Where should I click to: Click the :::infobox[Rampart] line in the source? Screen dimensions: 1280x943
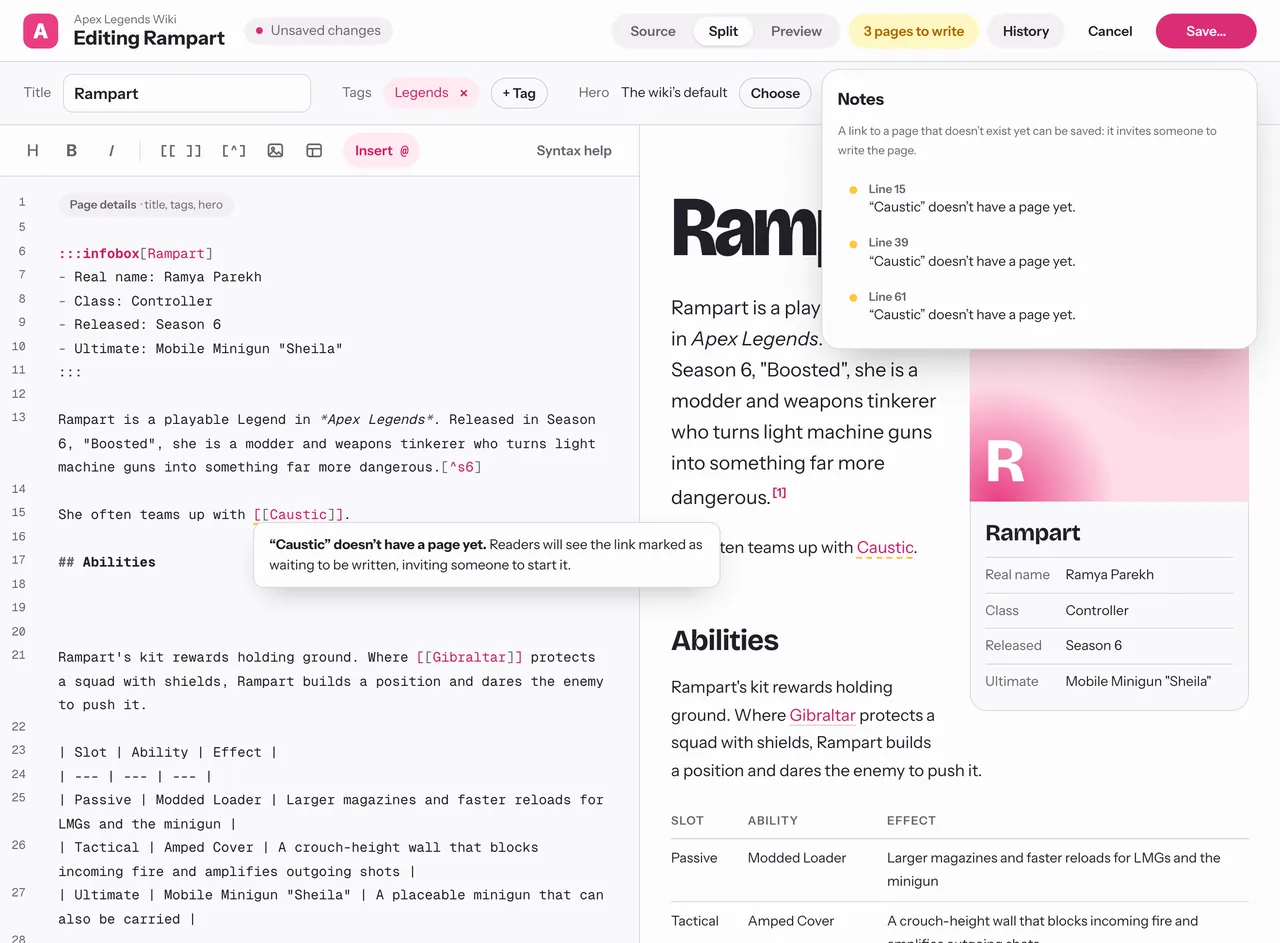pos(136,253)
